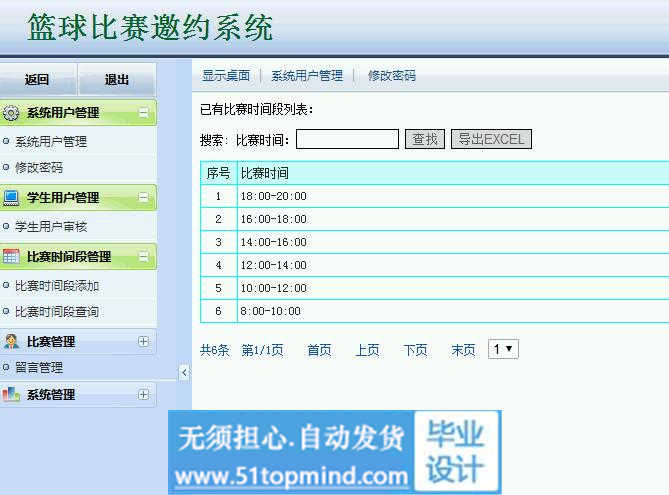The height and width of the screenshot is (495, 669).
Task: Open 比赛时间段添加 in the sidebar
Action: [57, 286]
